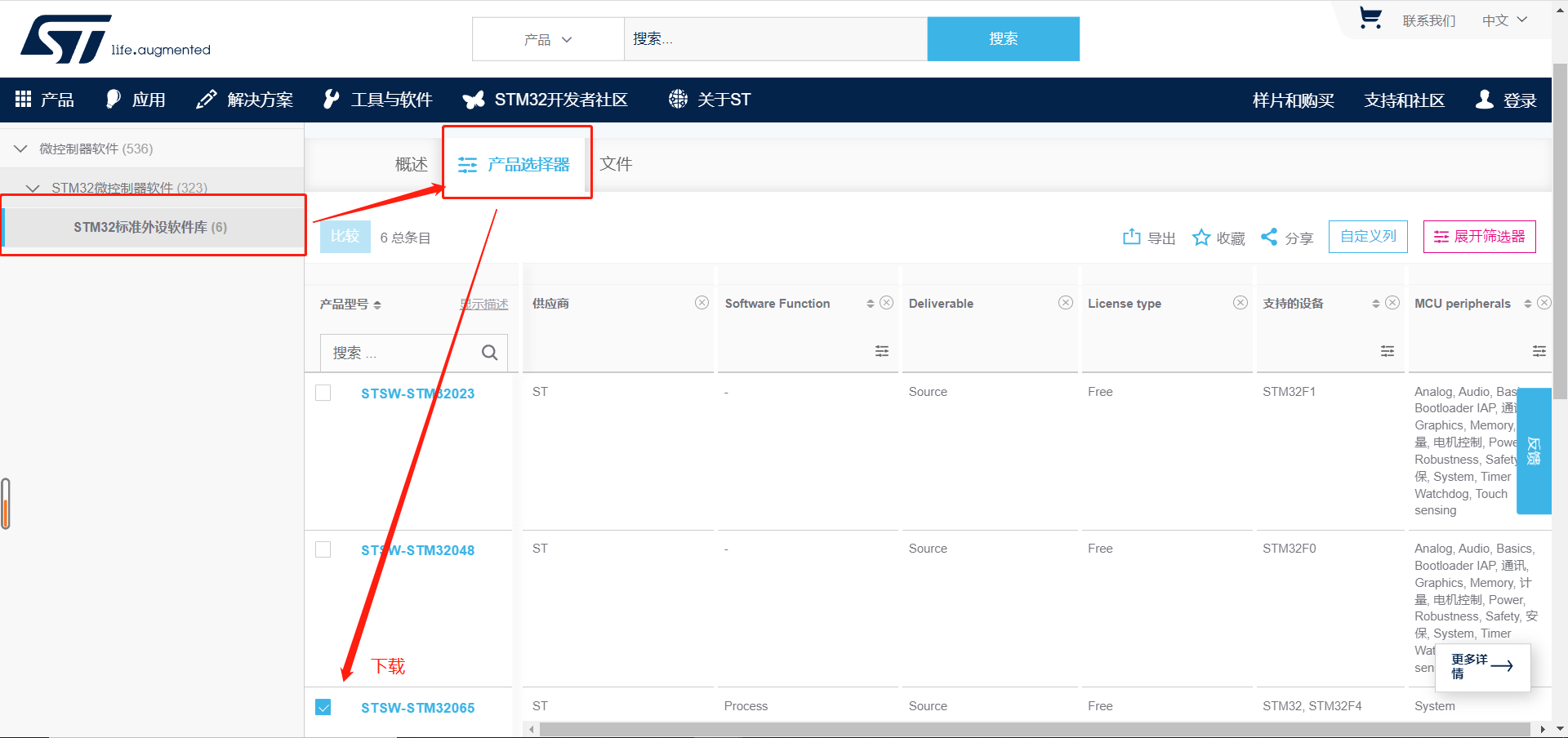Click the ST logo
The image size is (1568, 738).
tap(115, 38)
